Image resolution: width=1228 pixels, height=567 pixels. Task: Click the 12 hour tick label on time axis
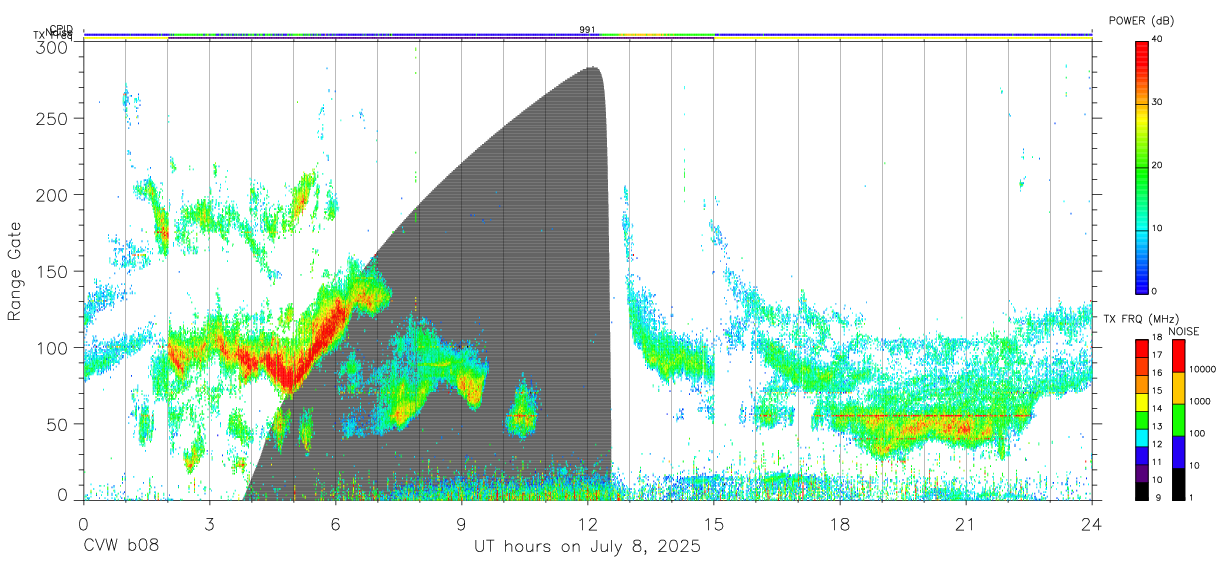pyautogui.click(x=588, y=523)
